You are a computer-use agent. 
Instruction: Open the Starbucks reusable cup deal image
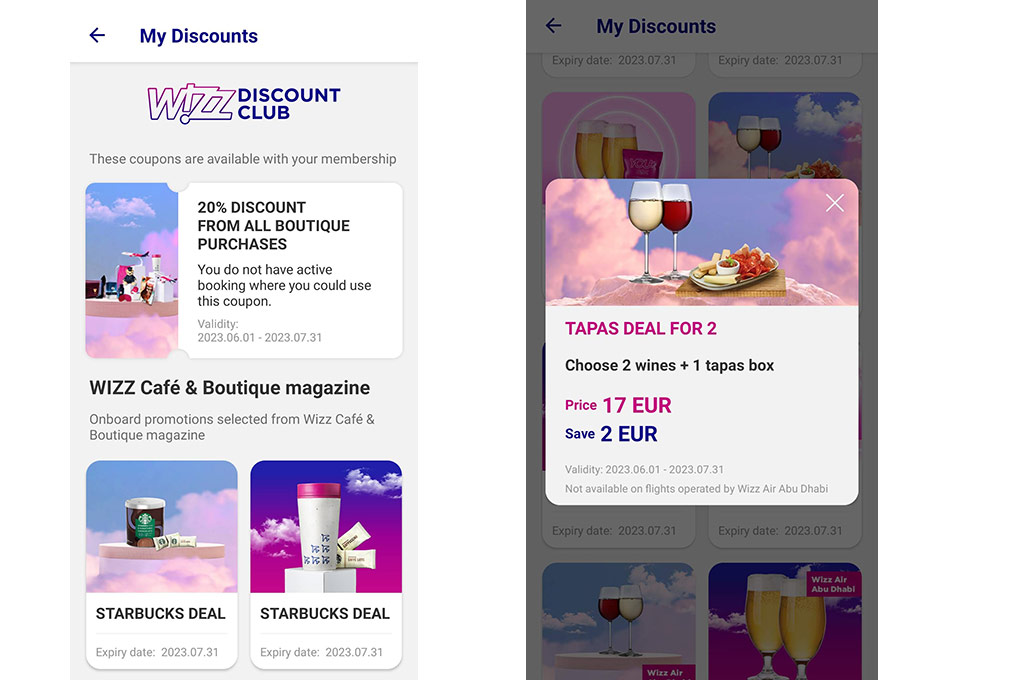click(327, 526)
